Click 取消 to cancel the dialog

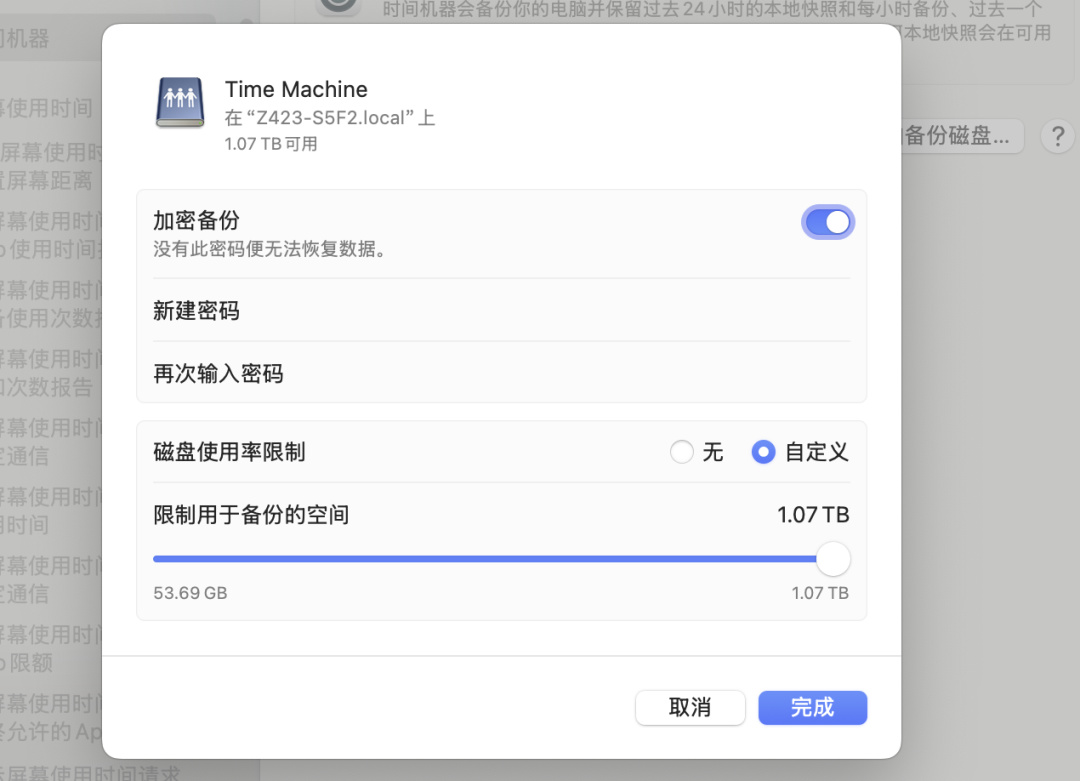tap(689, 707)
